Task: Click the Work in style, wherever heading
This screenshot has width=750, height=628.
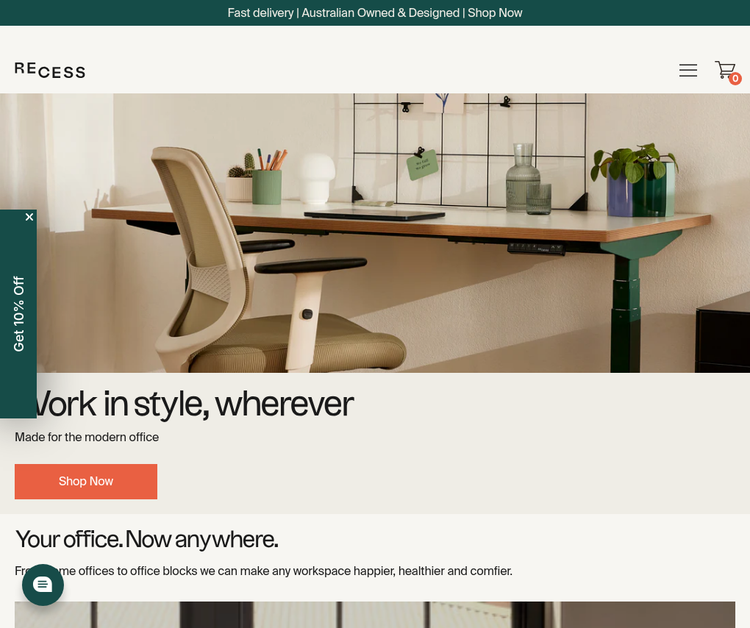Action: [191, 404]
